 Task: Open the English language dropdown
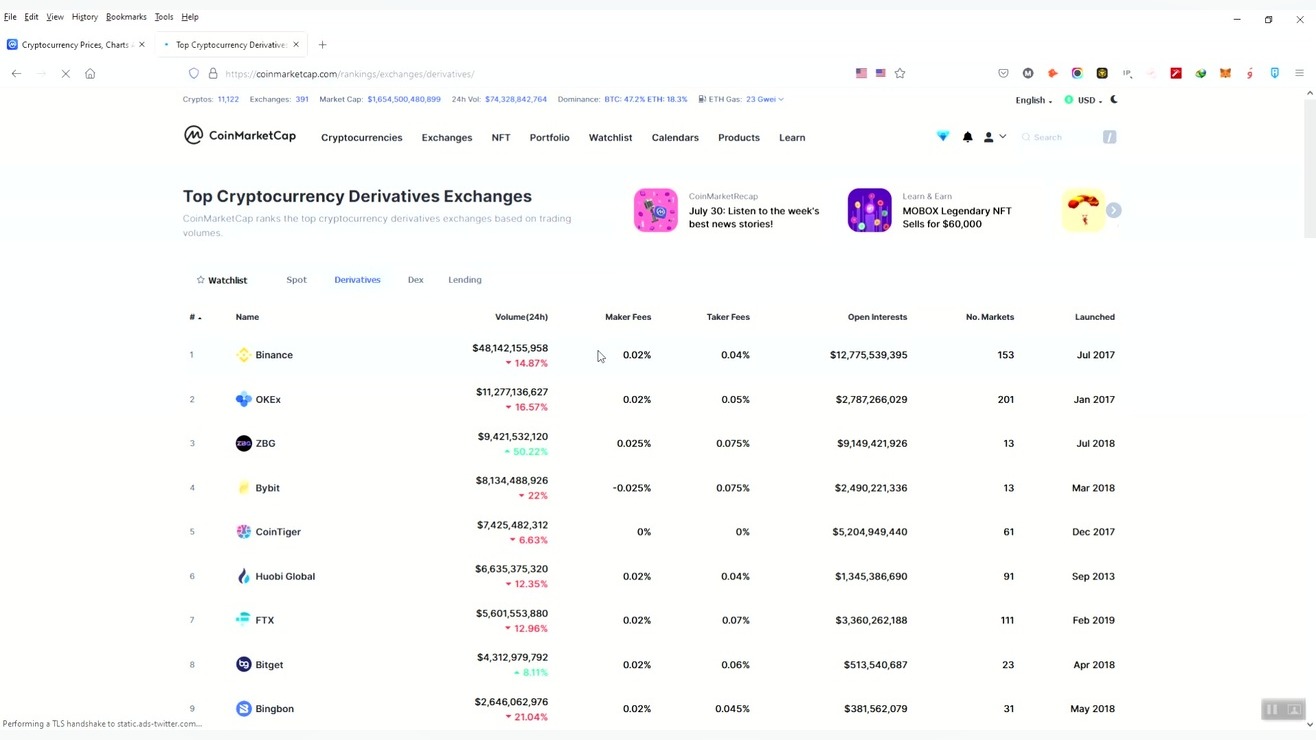1034,100
